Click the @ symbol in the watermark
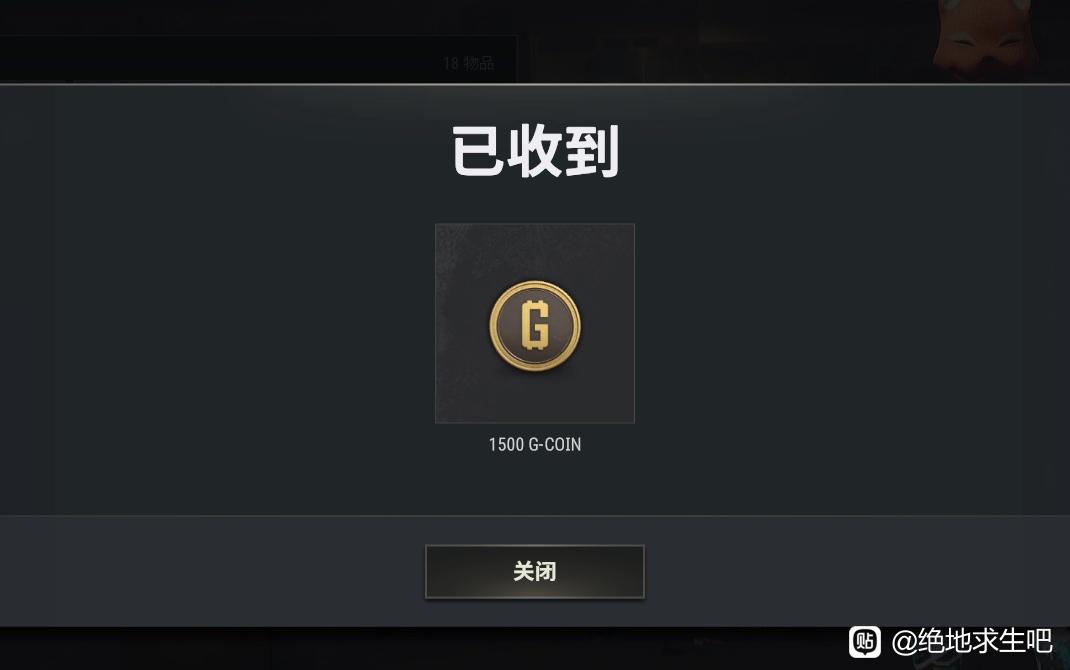Image resolution: width=1070 pixels, height=670 pixels. [904, 642]
